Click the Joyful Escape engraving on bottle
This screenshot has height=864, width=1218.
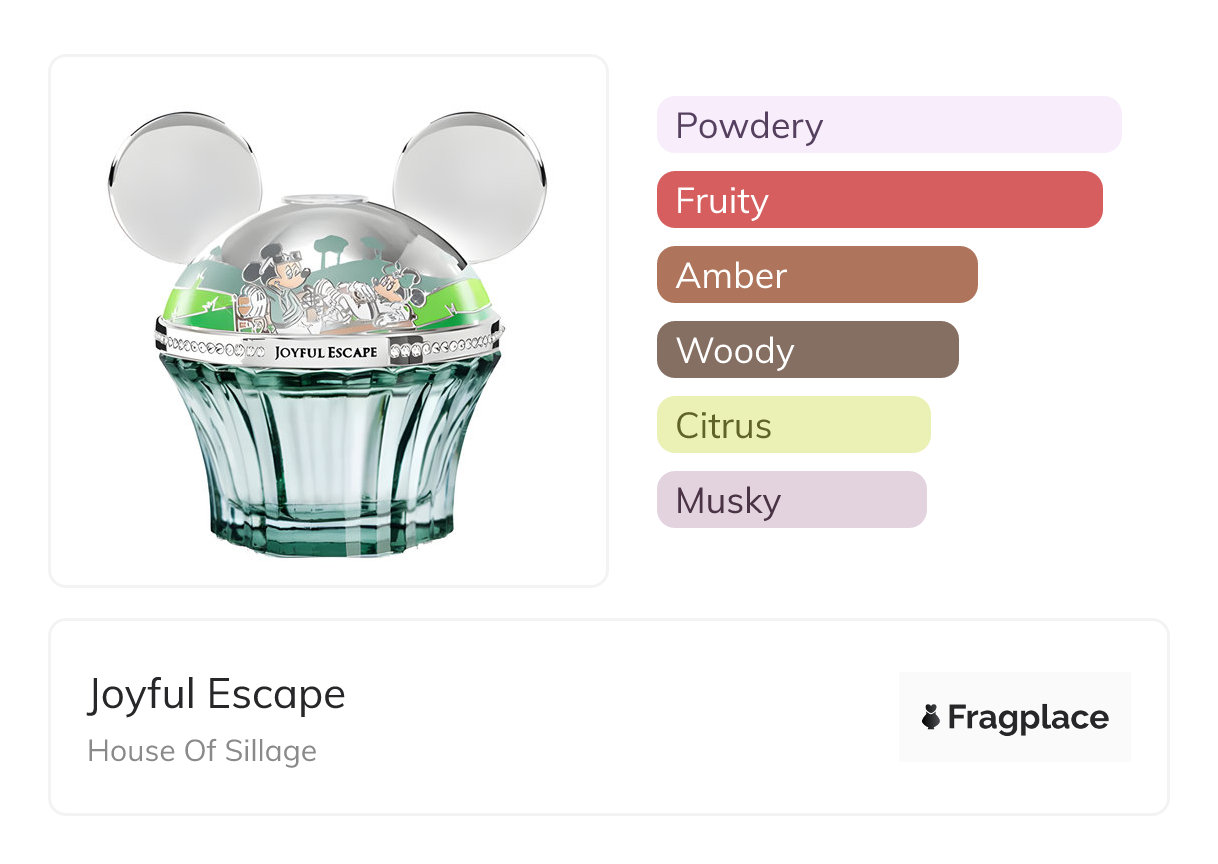coord(325,352)
